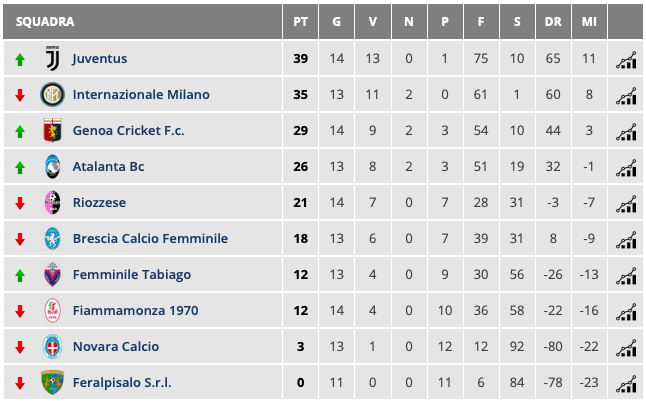Click the SQUADRA column header

click(44, 21)
